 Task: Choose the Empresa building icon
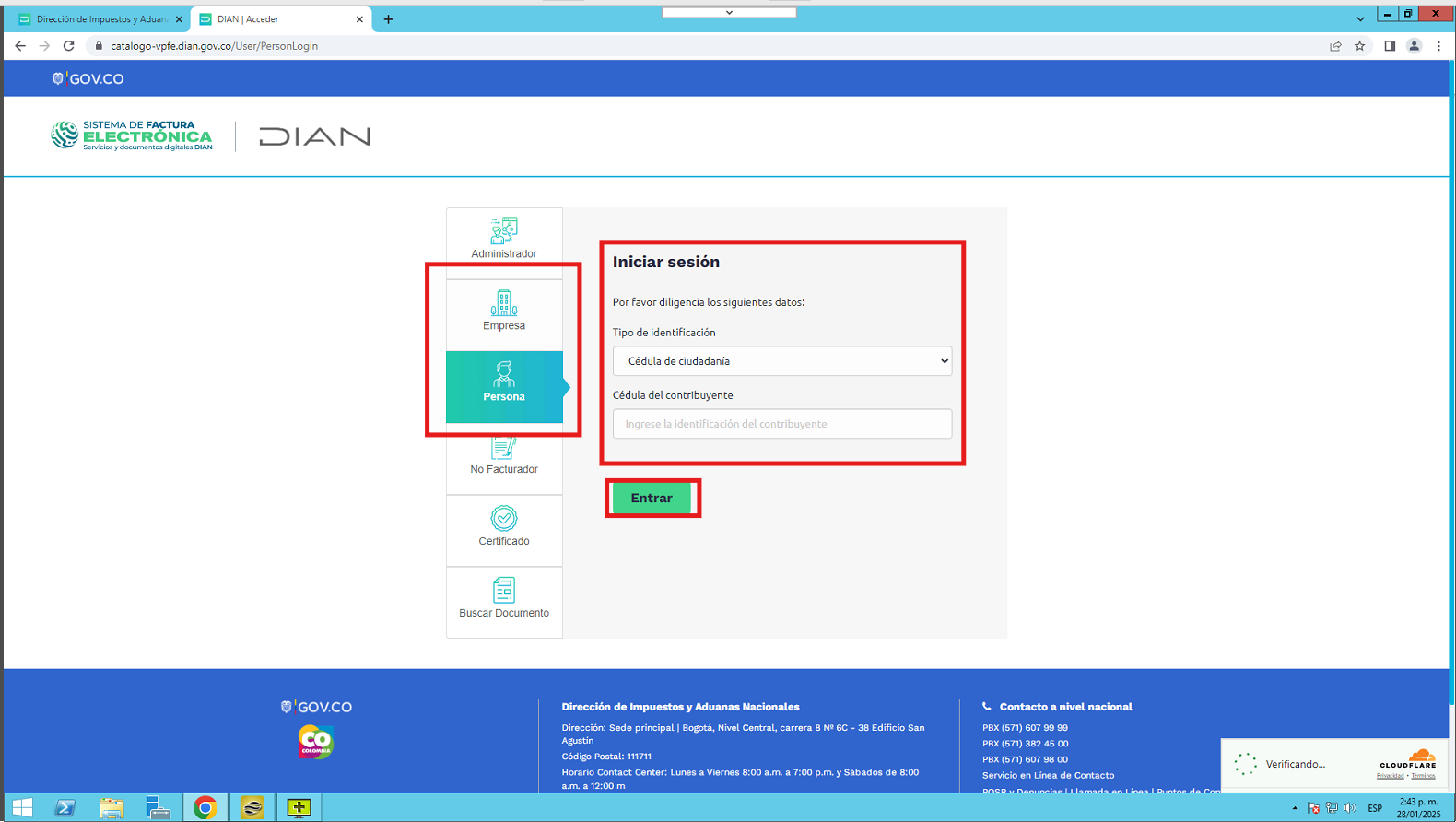click(x=503, y=303)
